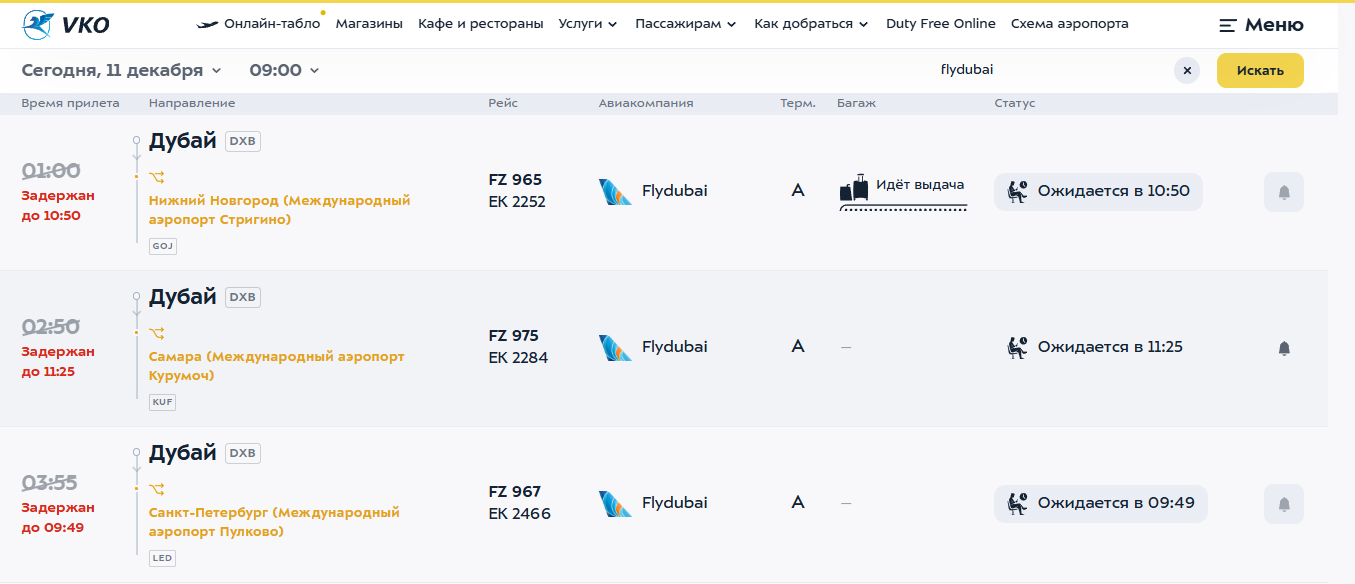Open the 09:00 time dropdown
The image size is (1355, 584).
(284, 70)
